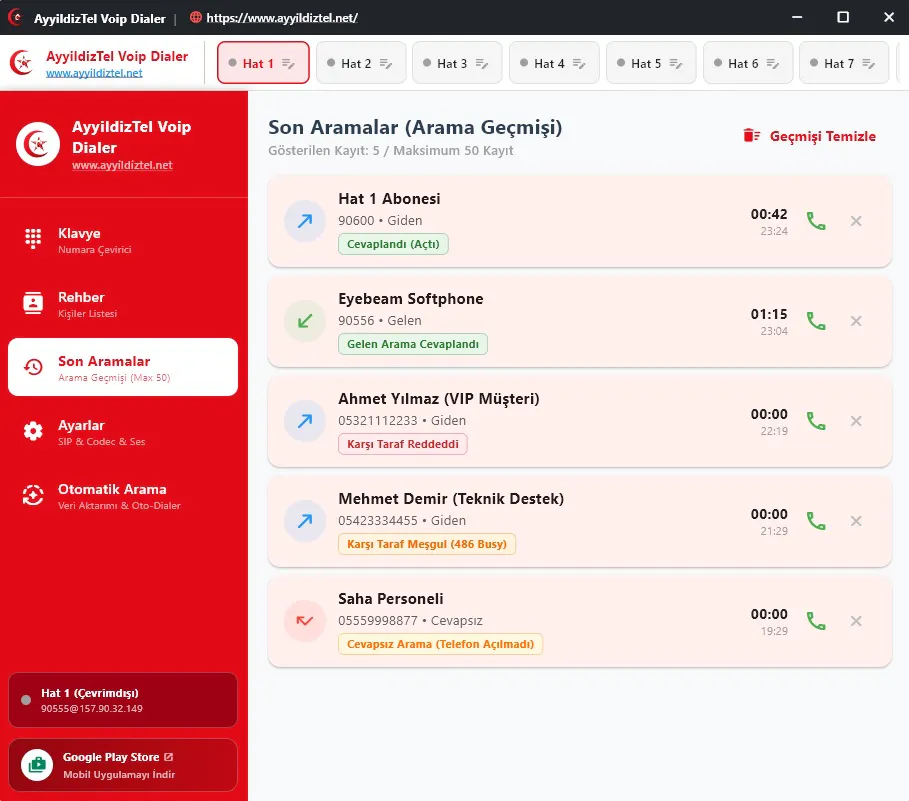The height and width of the screenshot is (801, 909).
Task: Select the Hat 3 line tab
Action: point(457,63)
